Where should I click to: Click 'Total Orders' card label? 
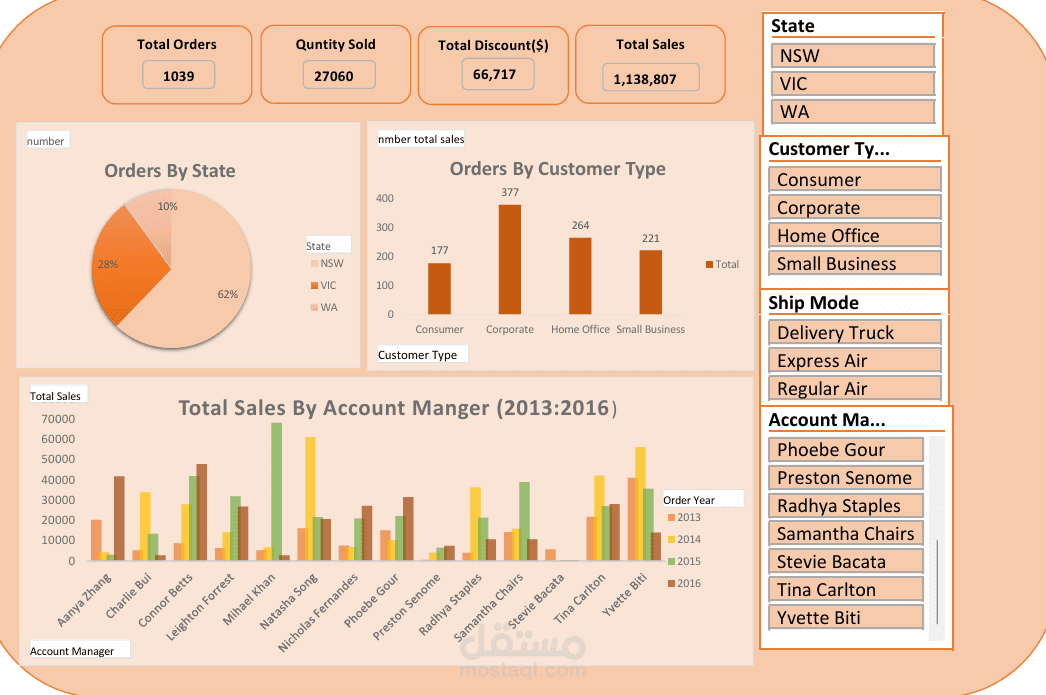(x=177, y=44)
